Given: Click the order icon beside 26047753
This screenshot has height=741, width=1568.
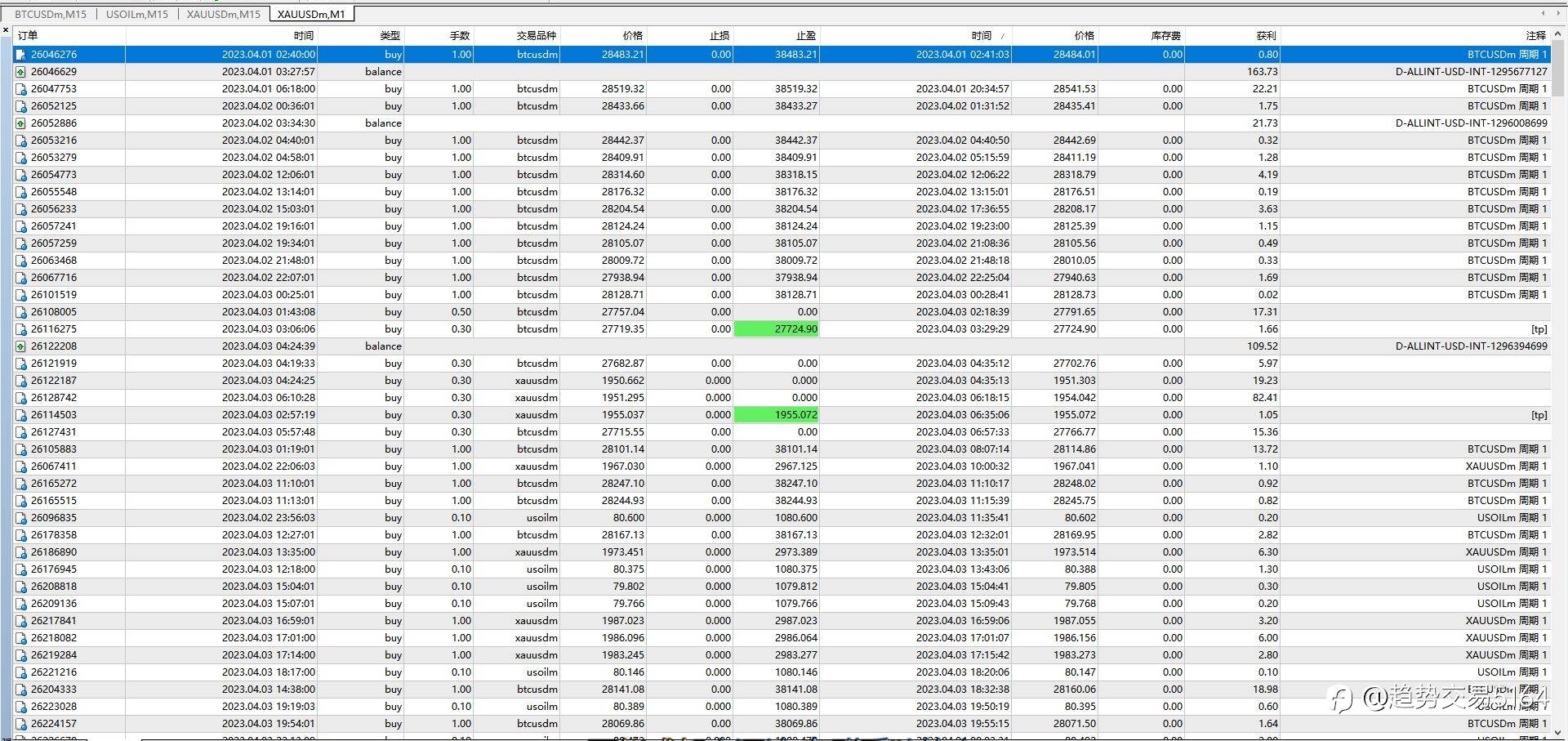Looking at the screenshot, I should tap(20, 89).
